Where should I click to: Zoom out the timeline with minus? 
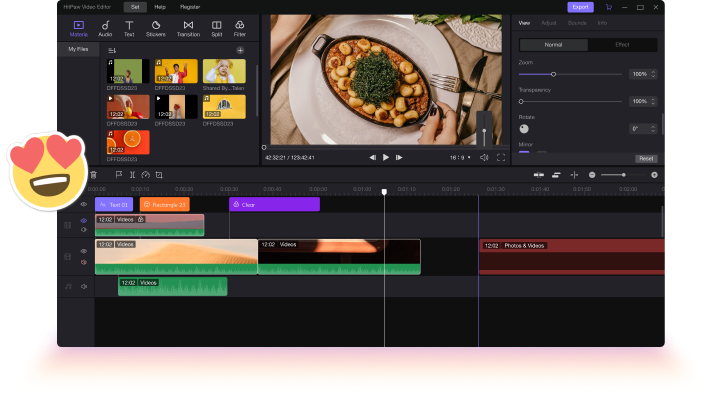pos(592,175)
